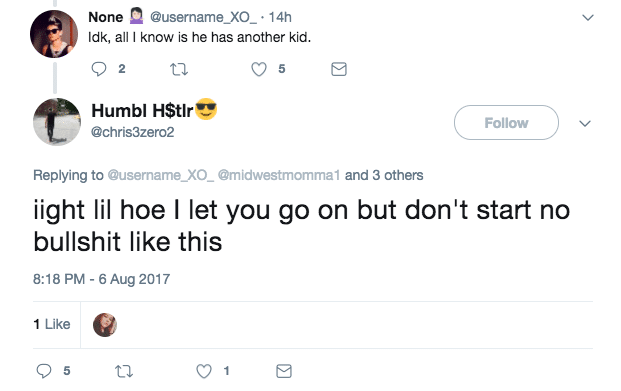Retweet the @username_XO_ tweet
This screenshot has height=391, width=621.
point(179,70)
